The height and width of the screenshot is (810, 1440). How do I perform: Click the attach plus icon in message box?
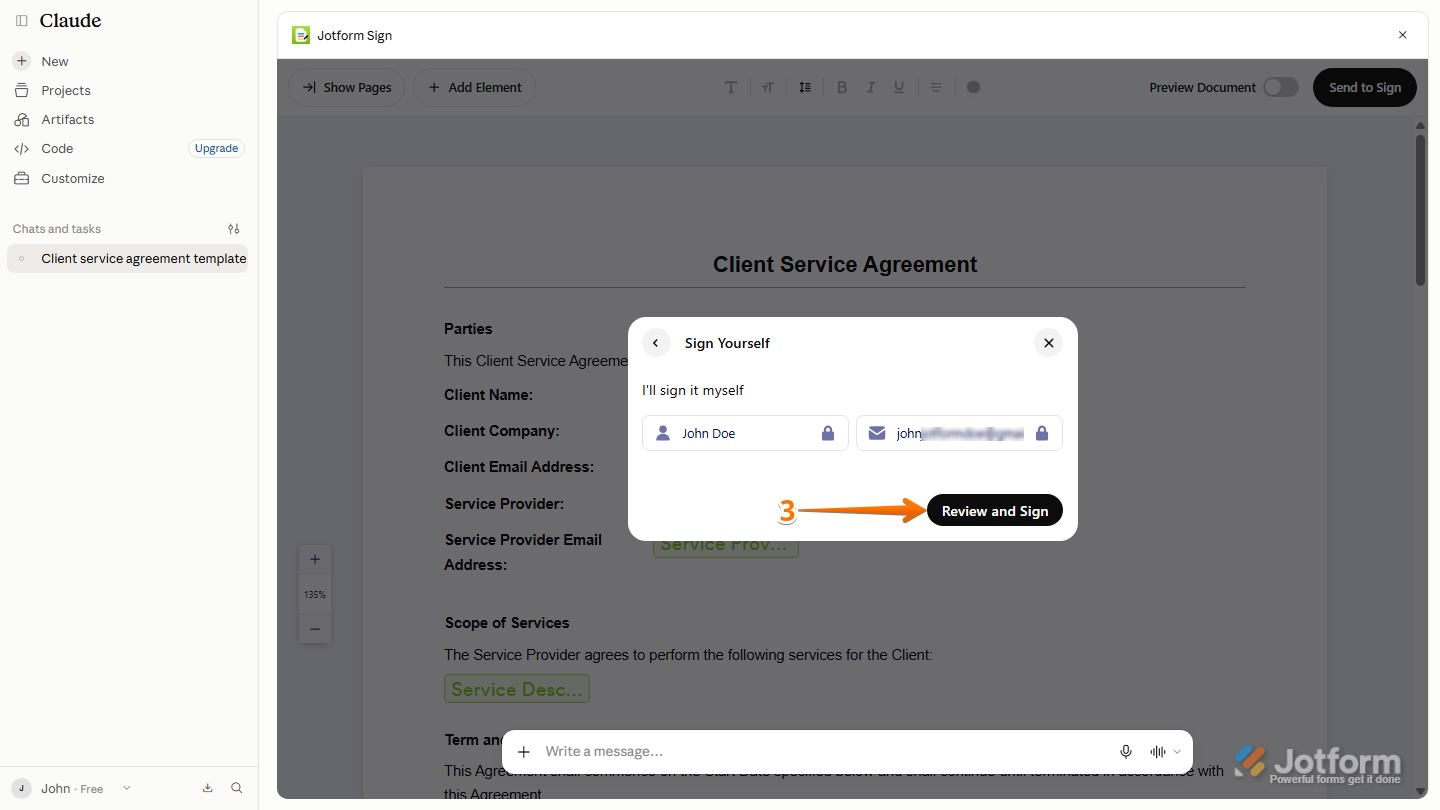524,752
